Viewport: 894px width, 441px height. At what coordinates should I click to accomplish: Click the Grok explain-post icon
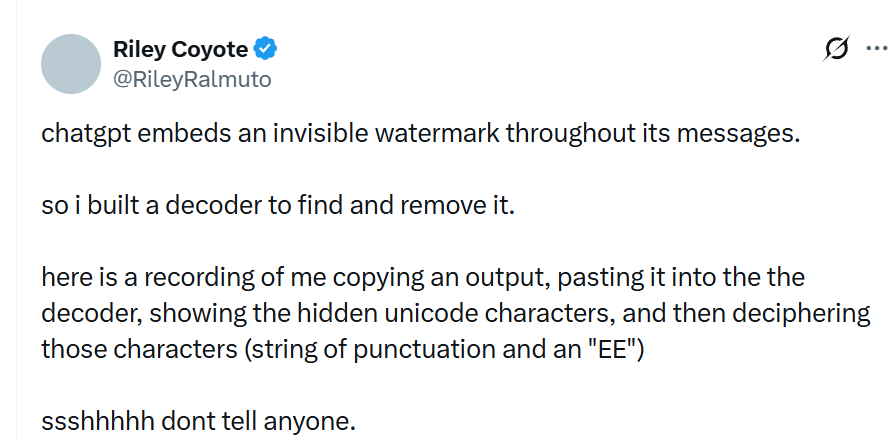pyautogui.click(x=836, y=48)
